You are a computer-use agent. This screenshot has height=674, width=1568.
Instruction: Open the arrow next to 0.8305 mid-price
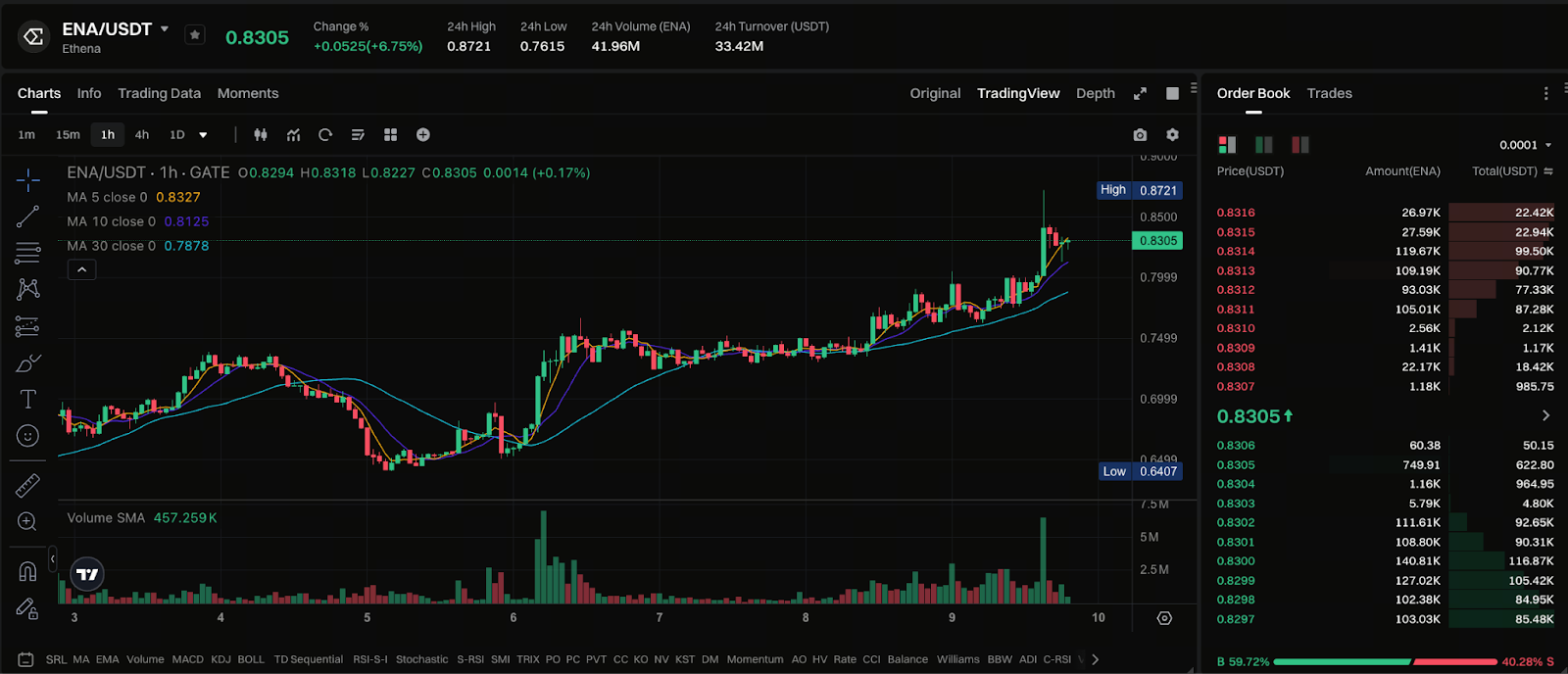(1546, 415)
